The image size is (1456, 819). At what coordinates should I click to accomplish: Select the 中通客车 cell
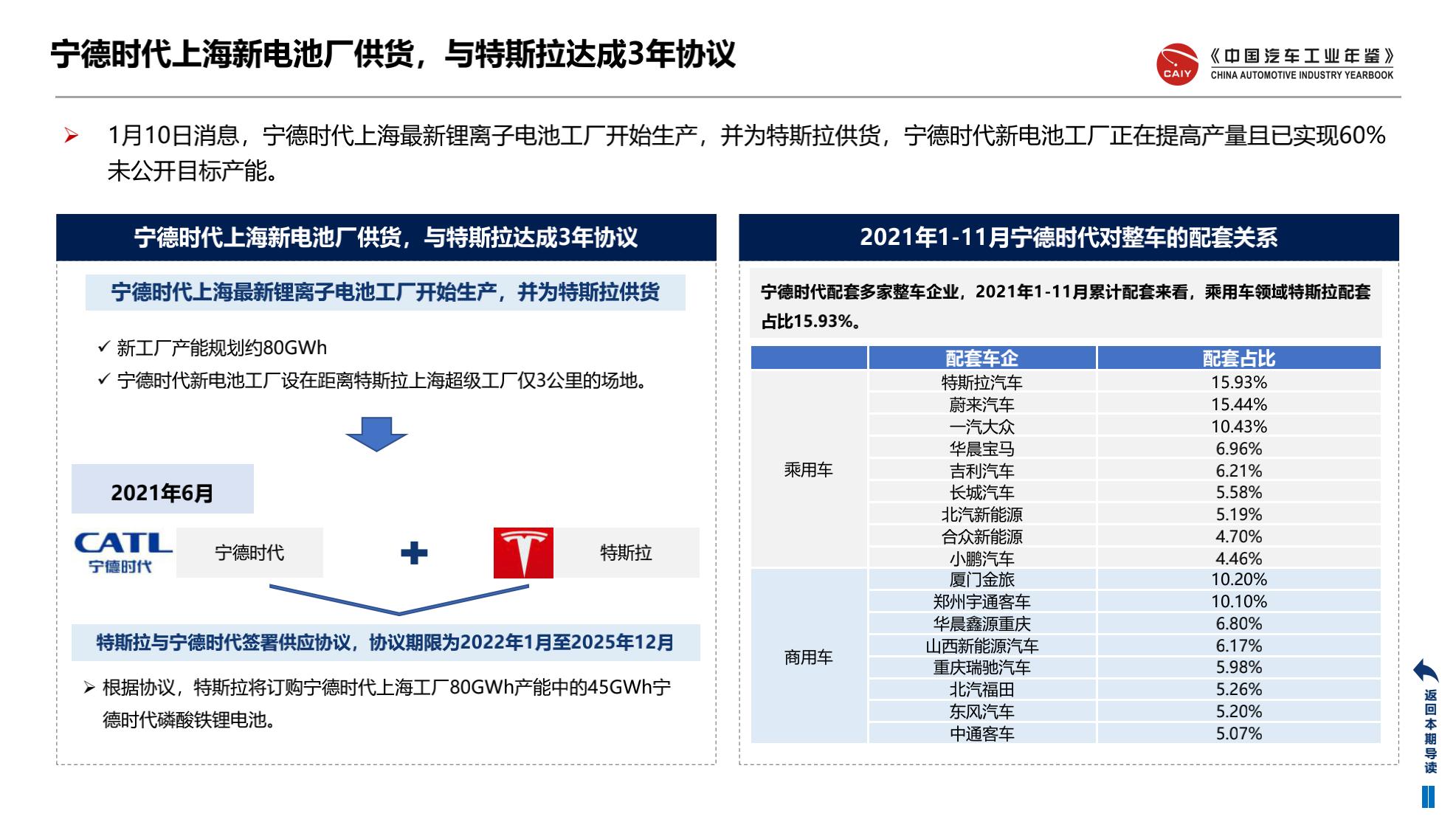[982, 733]
